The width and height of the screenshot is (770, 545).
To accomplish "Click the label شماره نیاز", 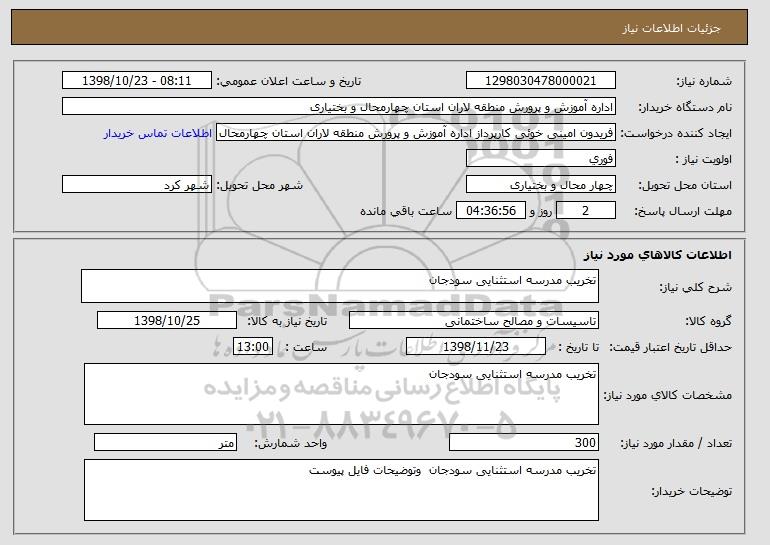I will tap(704, 81).
